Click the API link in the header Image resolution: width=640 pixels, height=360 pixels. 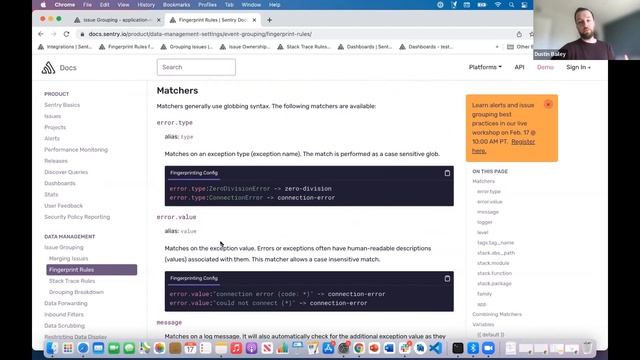coord(519,67)
